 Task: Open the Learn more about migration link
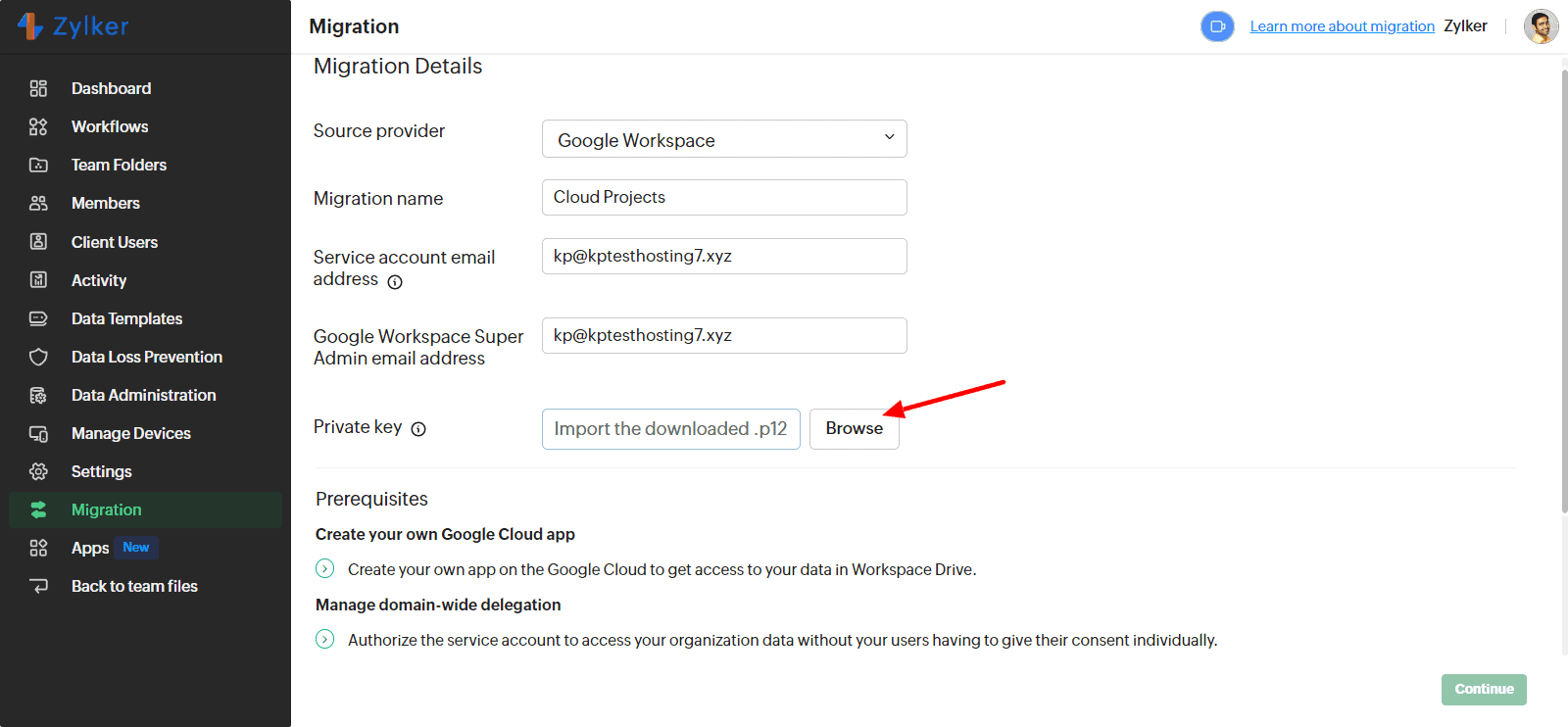(x=1342, y=26)
